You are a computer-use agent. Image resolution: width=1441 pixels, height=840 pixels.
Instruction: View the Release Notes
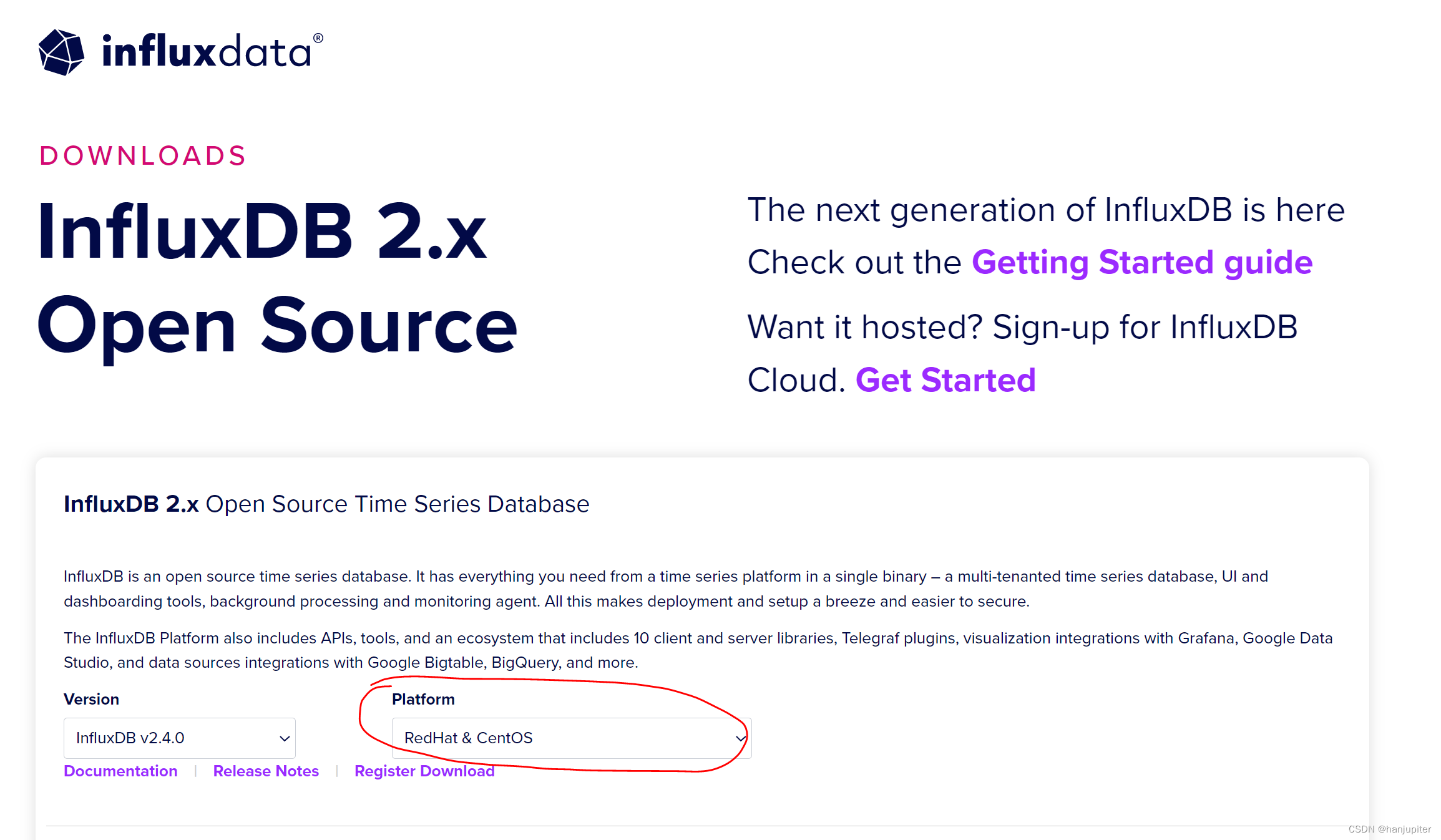click(266, 771)
